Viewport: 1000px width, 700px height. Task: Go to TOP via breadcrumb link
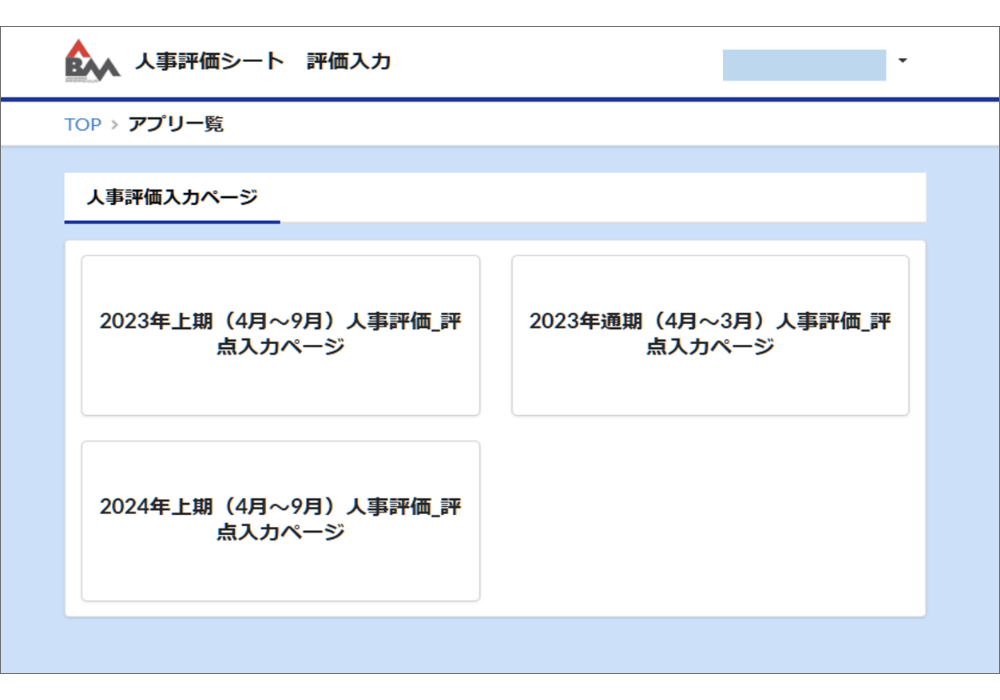pos(83,125)
